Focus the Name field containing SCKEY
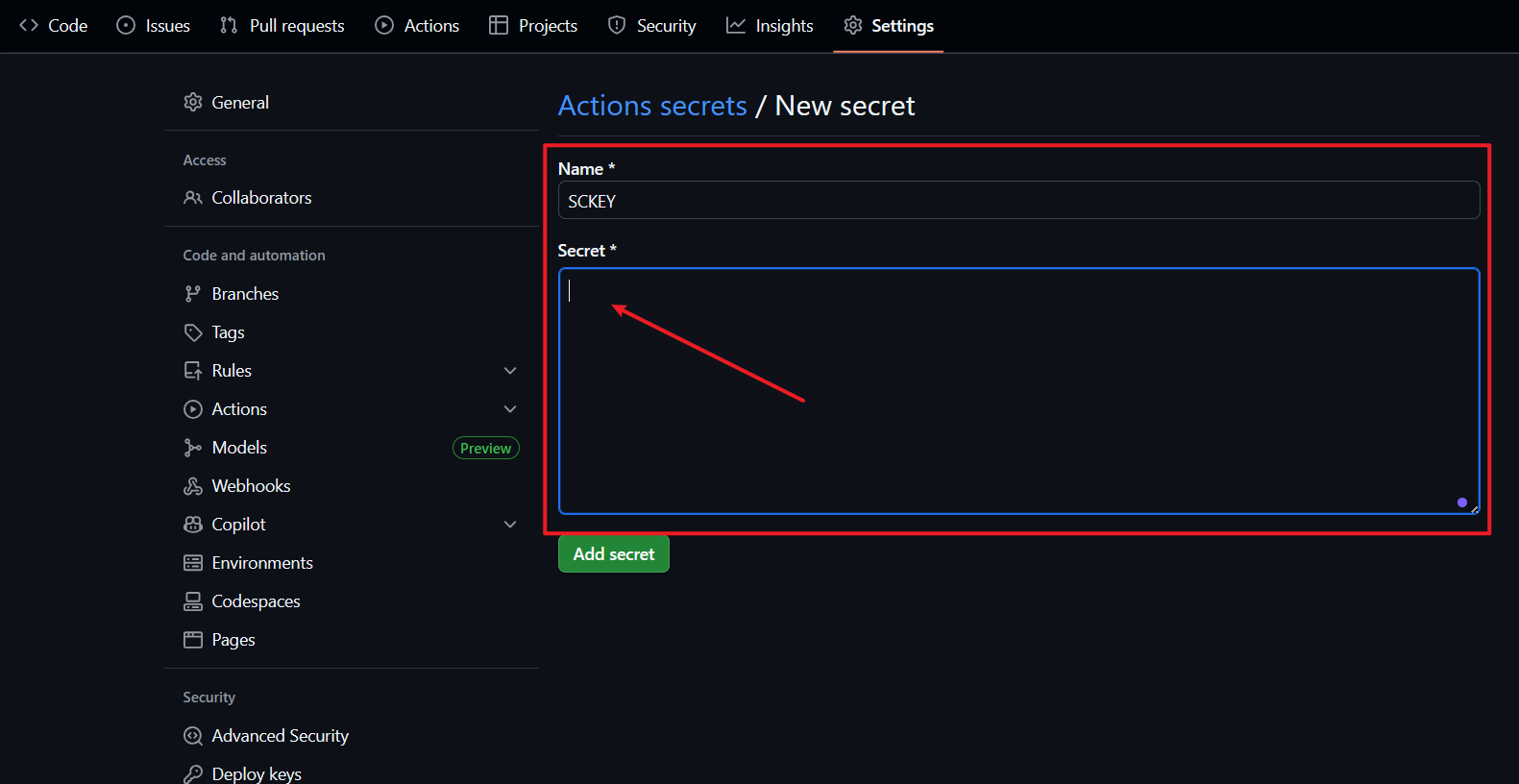The image size is (1519, 784). tap(1018, 200)
